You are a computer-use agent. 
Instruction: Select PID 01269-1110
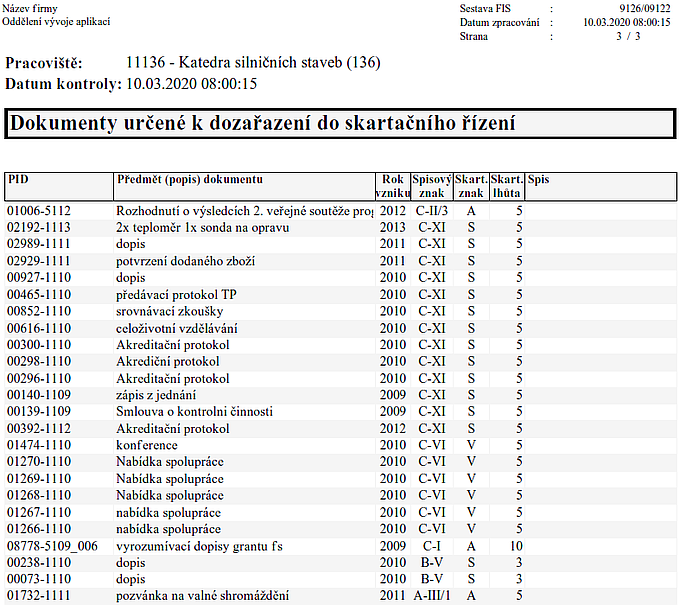click(39, 479)
